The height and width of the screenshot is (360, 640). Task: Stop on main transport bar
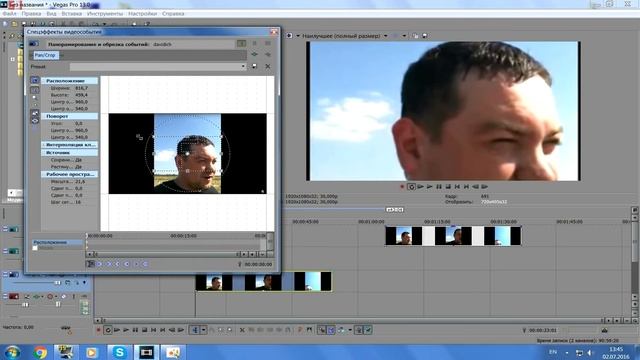click(144, 330)
